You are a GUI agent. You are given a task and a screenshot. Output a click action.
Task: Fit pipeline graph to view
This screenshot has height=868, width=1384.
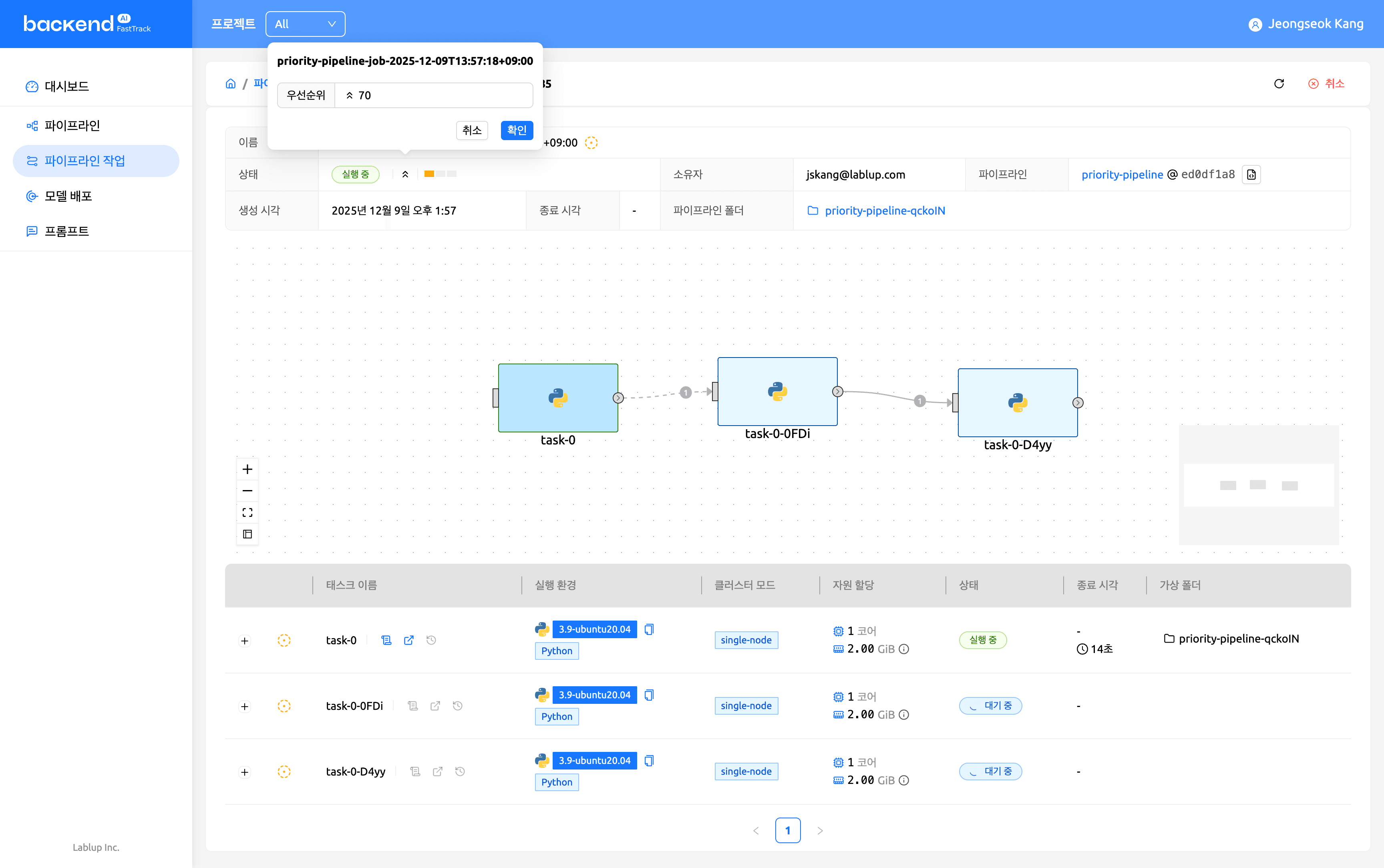[x=247, y=512]
